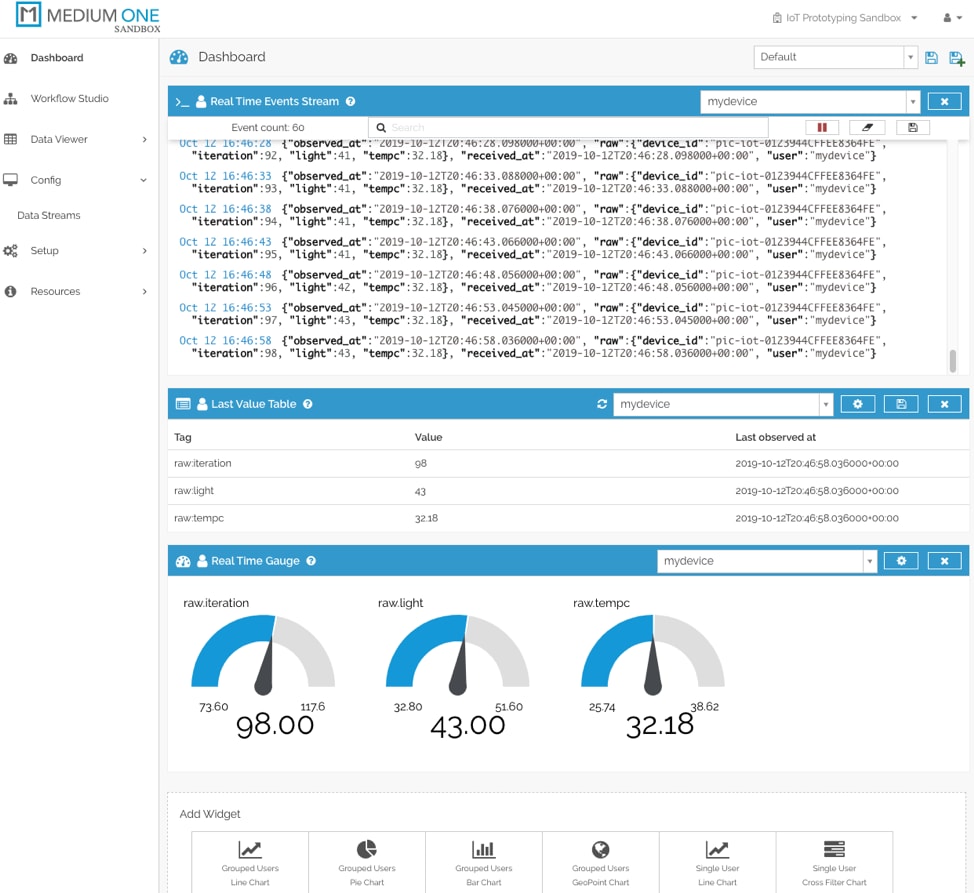Viewport: 974px width, 893px height.
Task: Open Data Streams under Config
Action: coord(47,214)
